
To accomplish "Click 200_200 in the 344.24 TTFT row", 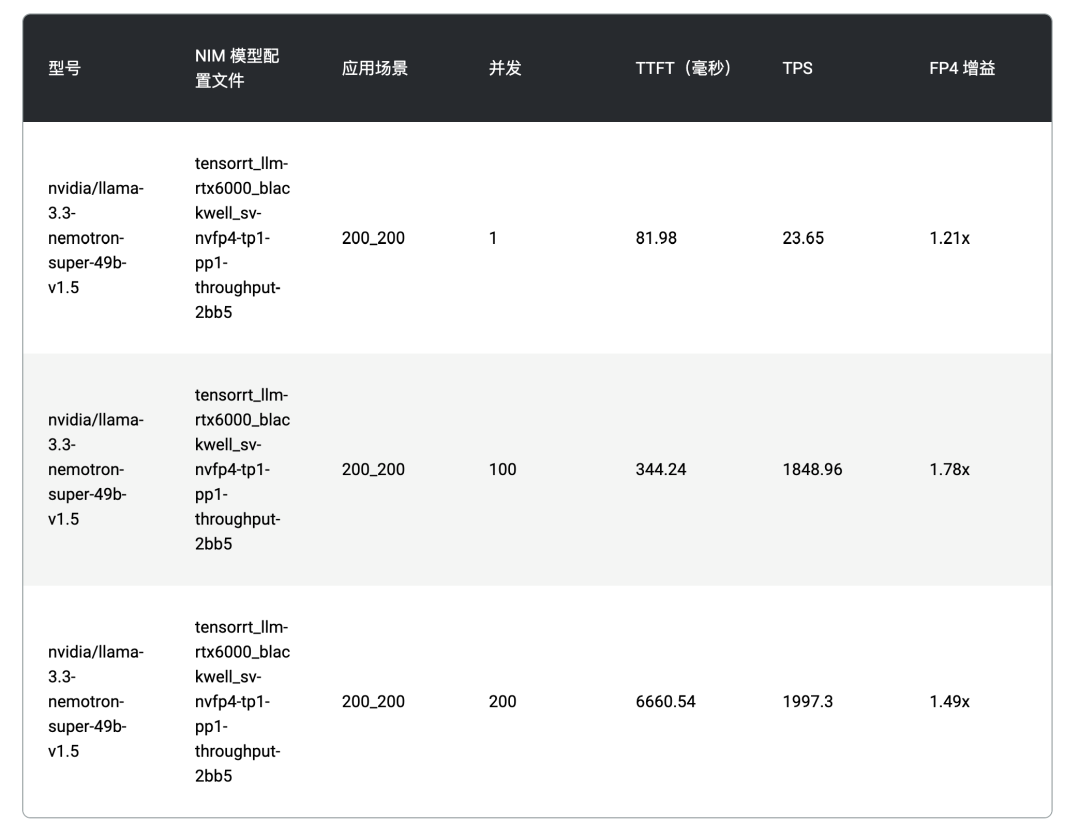I will (373, 470).
